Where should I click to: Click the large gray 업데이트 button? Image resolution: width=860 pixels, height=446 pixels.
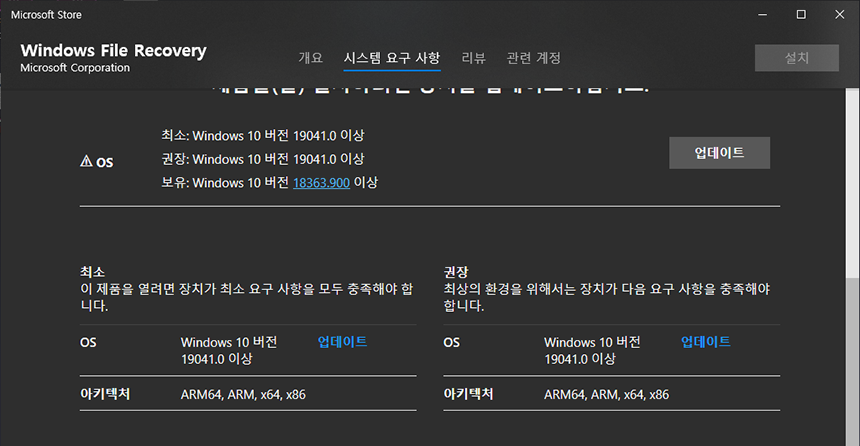tap(719, 153)
